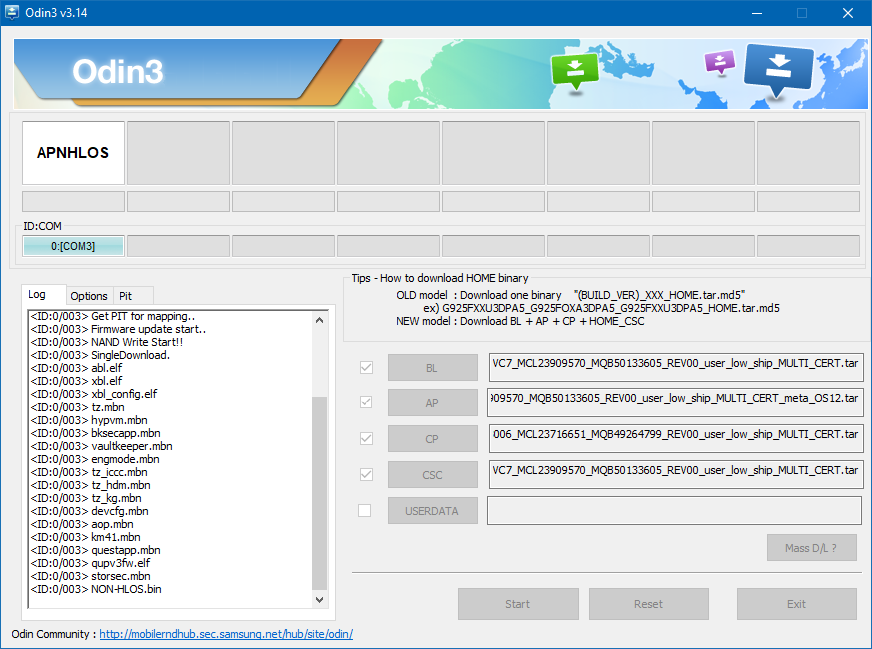Click the large blue download bubble icon
Viewport: 872px width, 649px height.
point(778,70)
